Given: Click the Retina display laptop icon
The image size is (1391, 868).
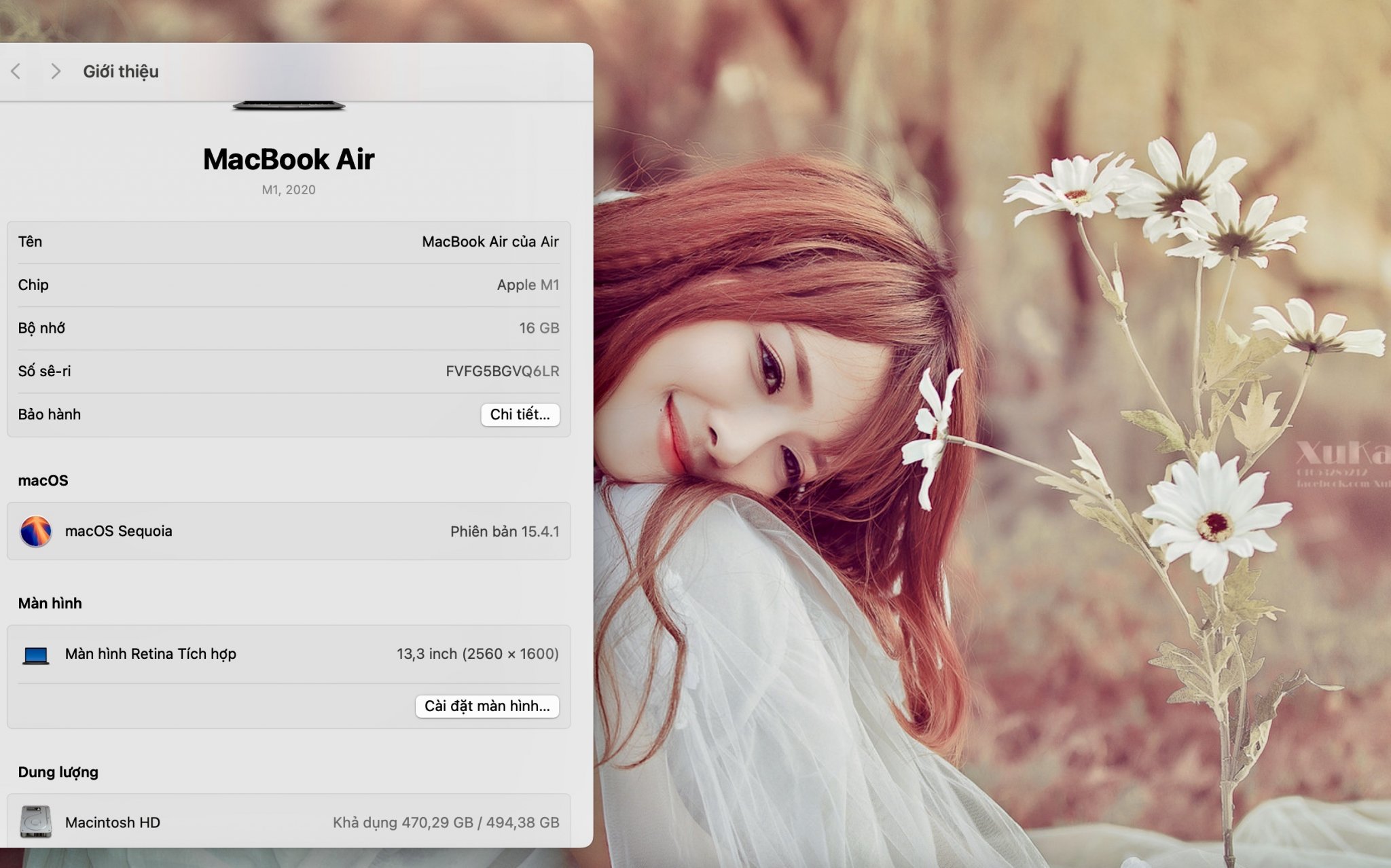Looking at the screenshot, I should 35,655.
